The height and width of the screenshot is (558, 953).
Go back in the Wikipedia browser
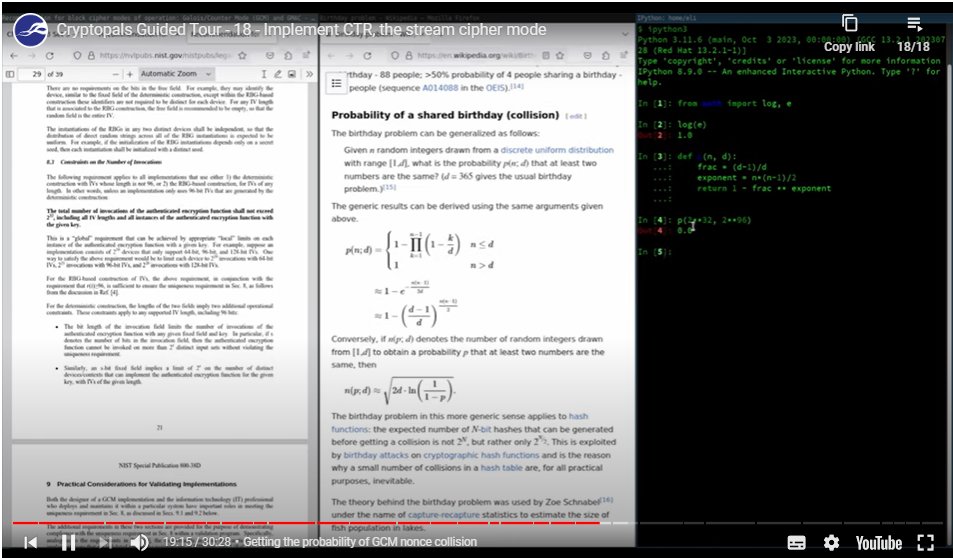click(332, 55)
